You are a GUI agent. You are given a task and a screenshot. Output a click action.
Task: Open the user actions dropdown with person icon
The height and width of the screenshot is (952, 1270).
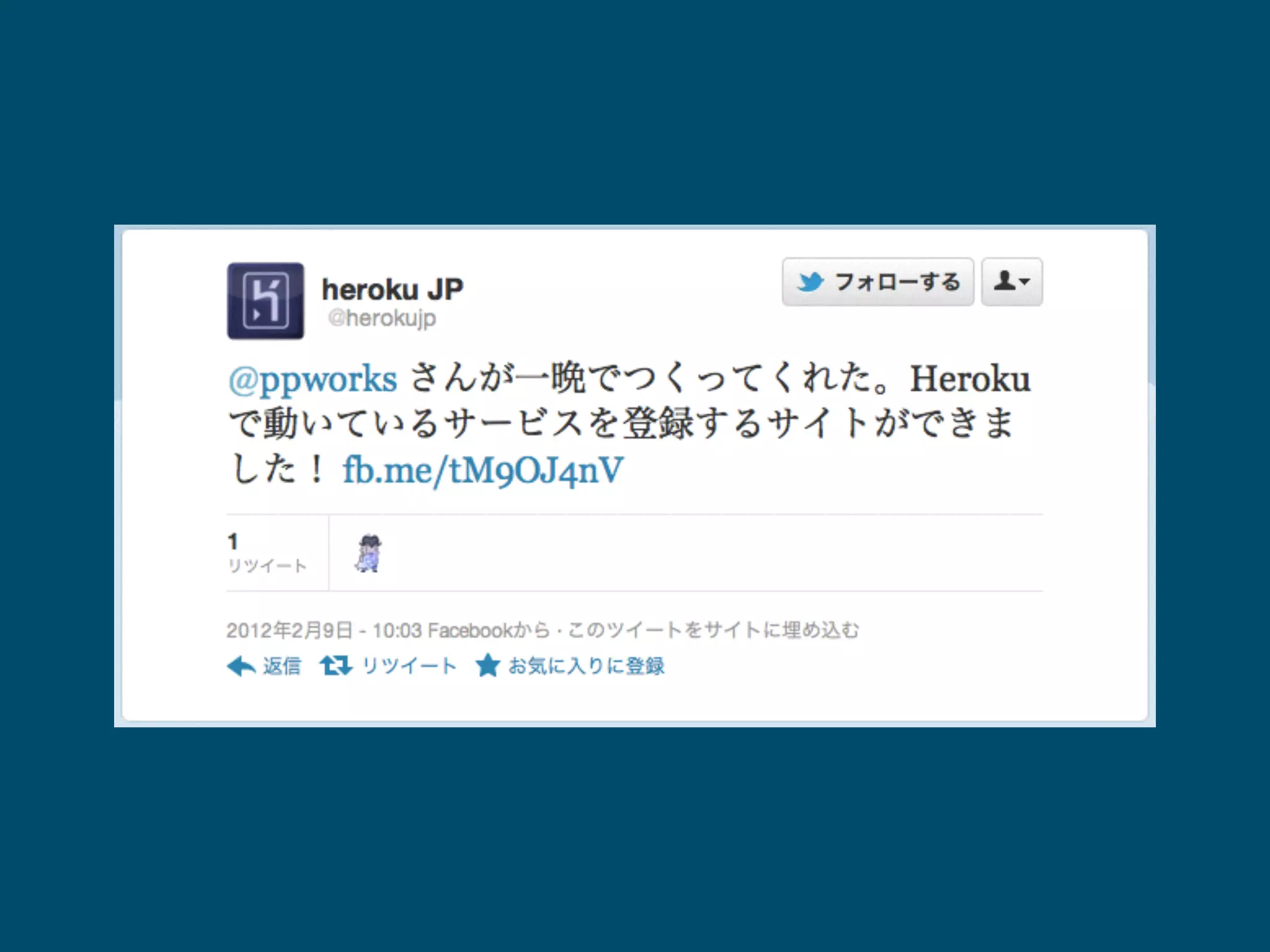(1011, 282)
